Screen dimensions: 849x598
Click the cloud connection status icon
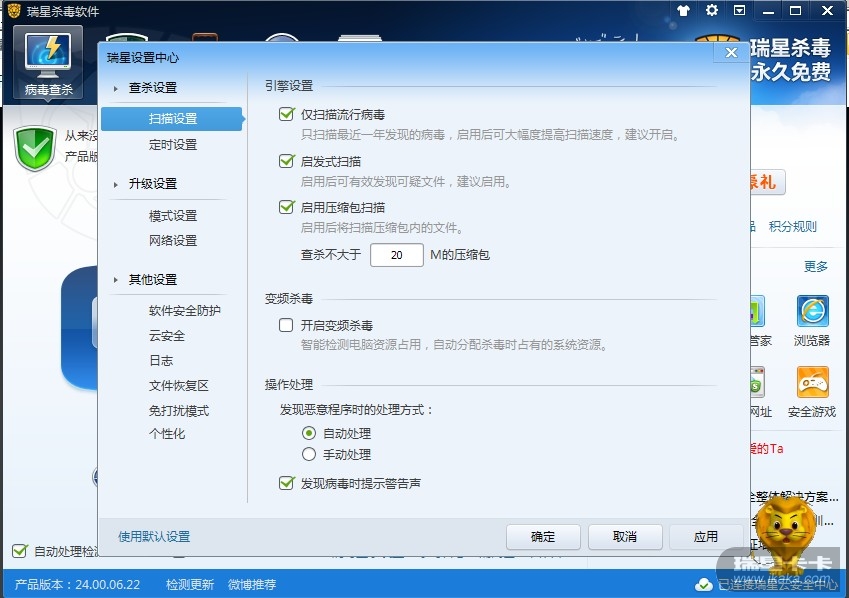[703, 585]
